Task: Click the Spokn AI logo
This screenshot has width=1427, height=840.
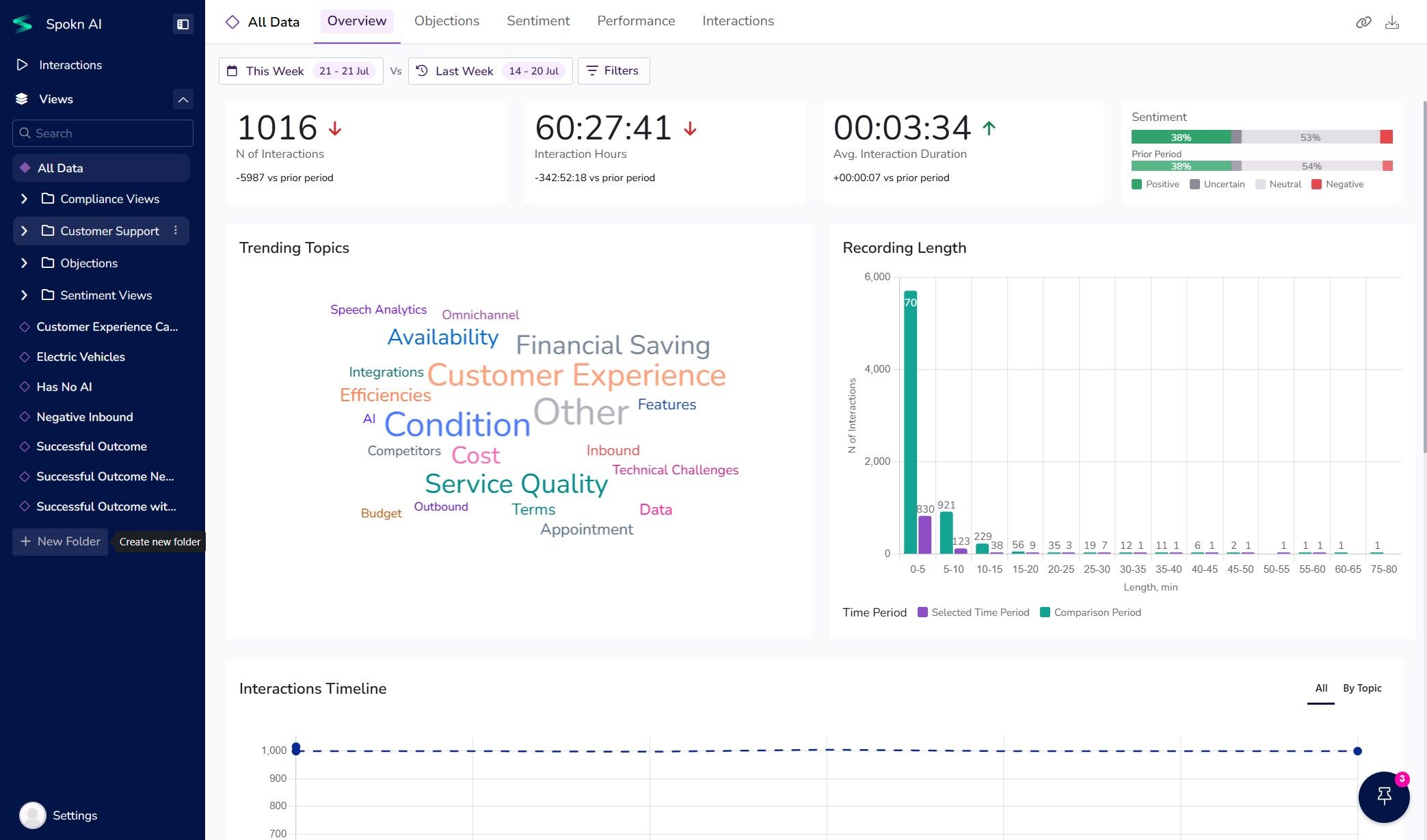Action: click(23, 24)
